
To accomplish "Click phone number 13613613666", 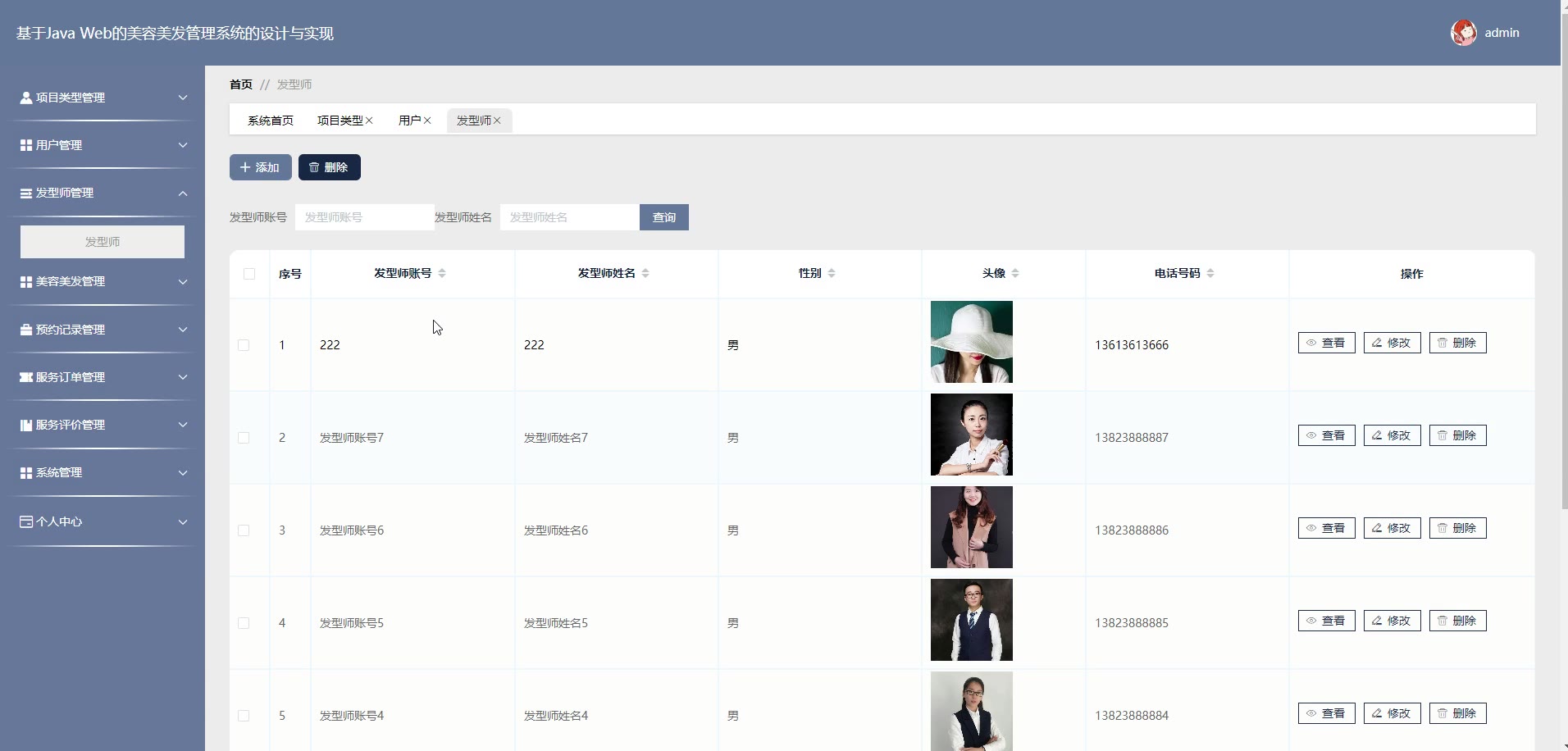I will [1132, 345].
